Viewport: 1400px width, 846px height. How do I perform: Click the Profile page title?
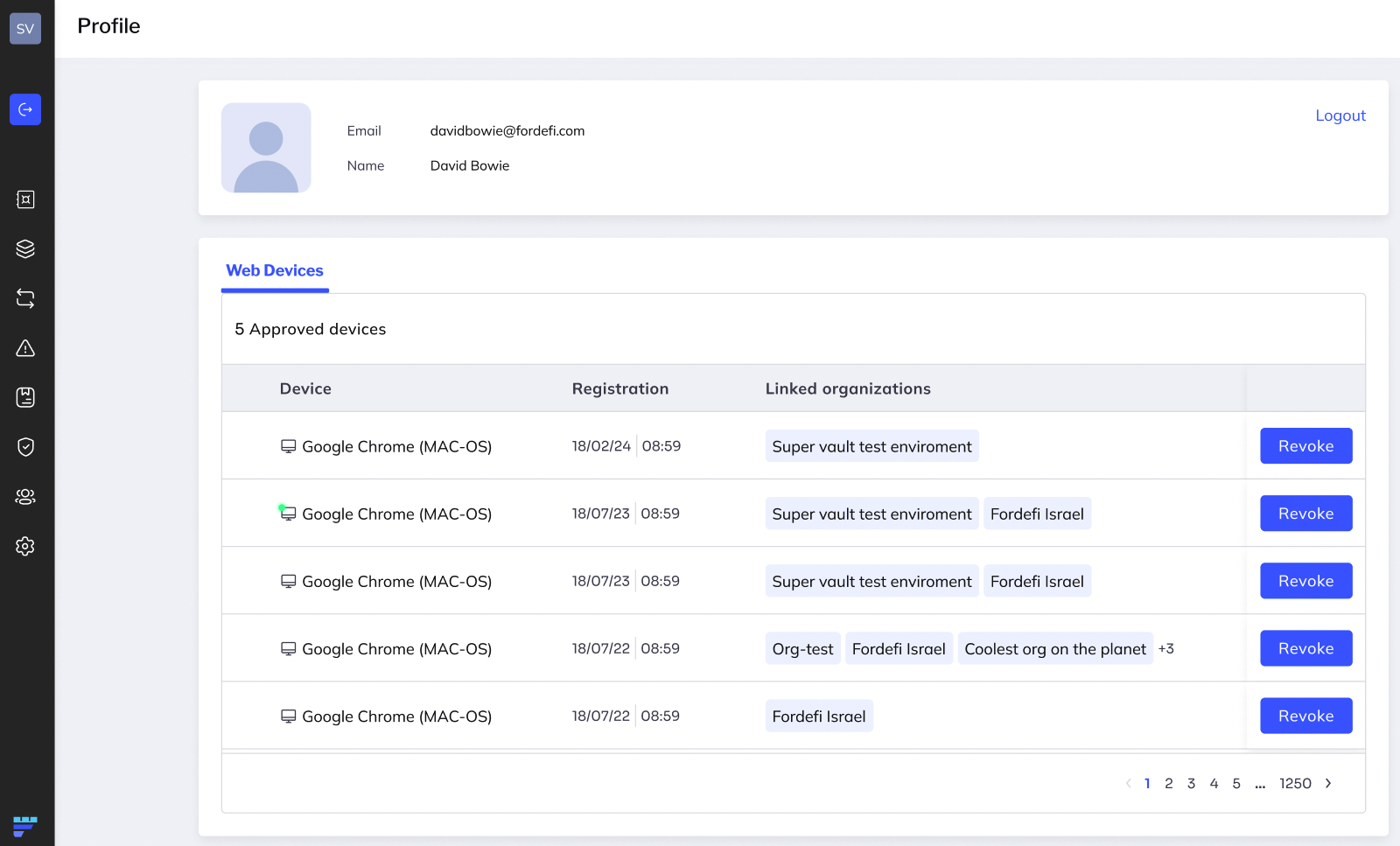(108, 26)
